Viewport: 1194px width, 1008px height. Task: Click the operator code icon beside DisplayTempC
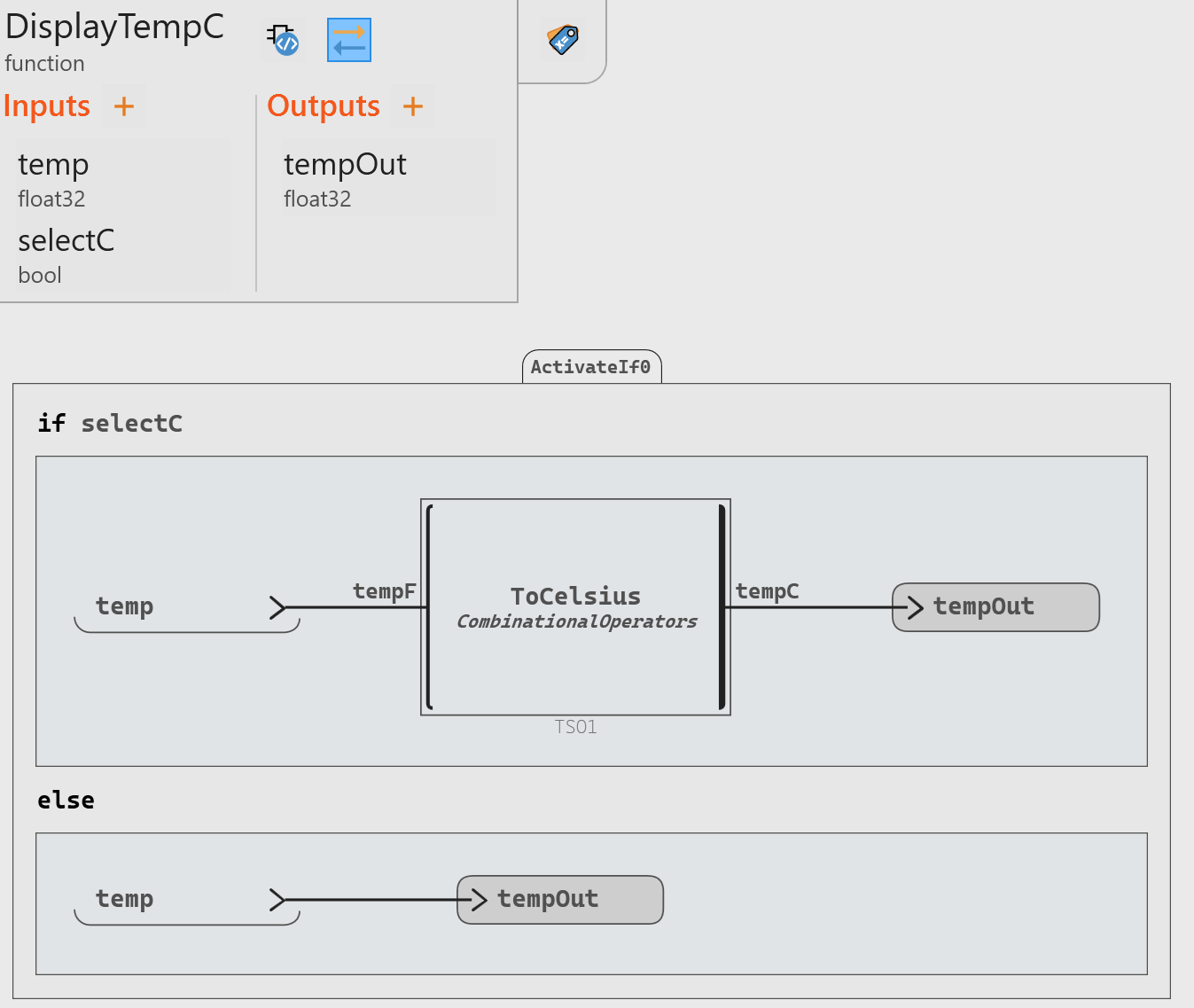(284, 40)
